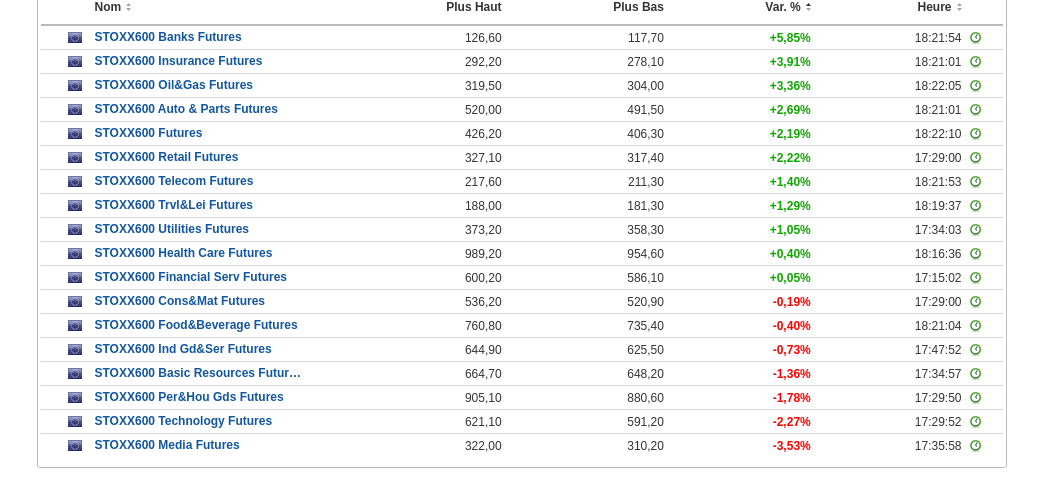Click the clock icon in the Technology Futures row

[975, 422]
